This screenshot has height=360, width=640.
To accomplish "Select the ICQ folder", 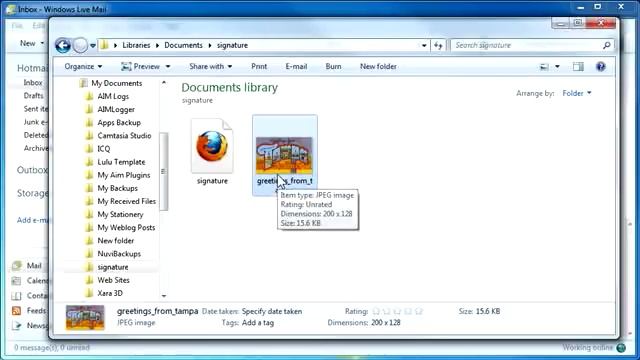I will click(x=104, y=149).
